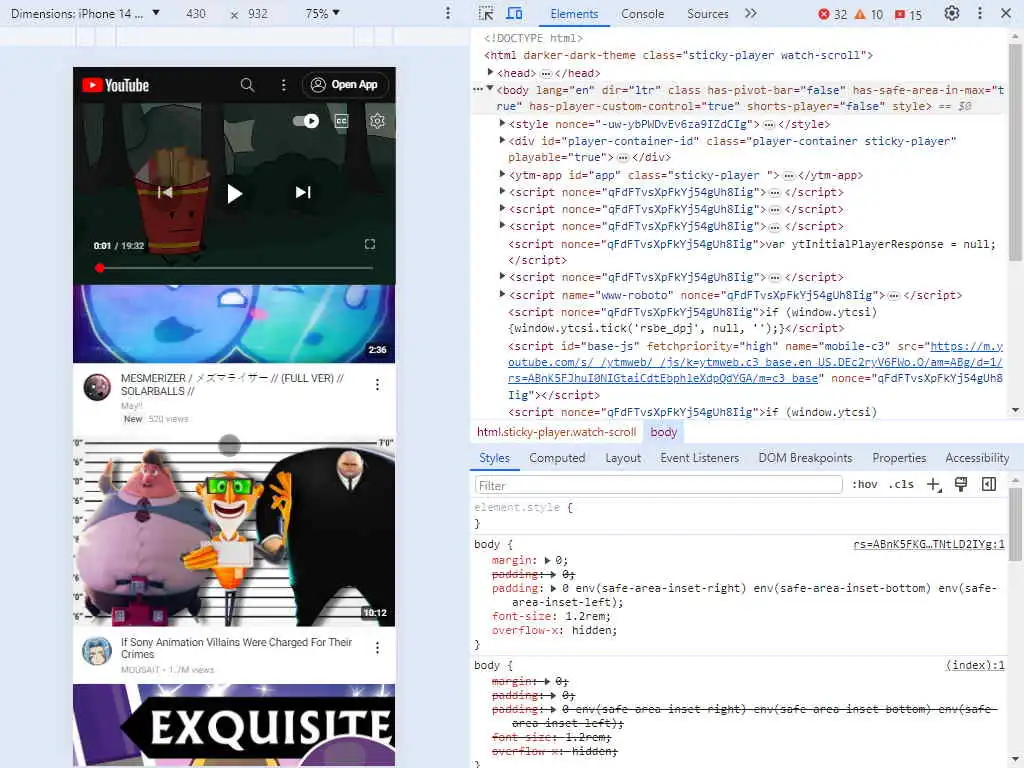Switch to the Computed tab
This screenshot has height=768, width=1024.
click(x=557, y=458)
